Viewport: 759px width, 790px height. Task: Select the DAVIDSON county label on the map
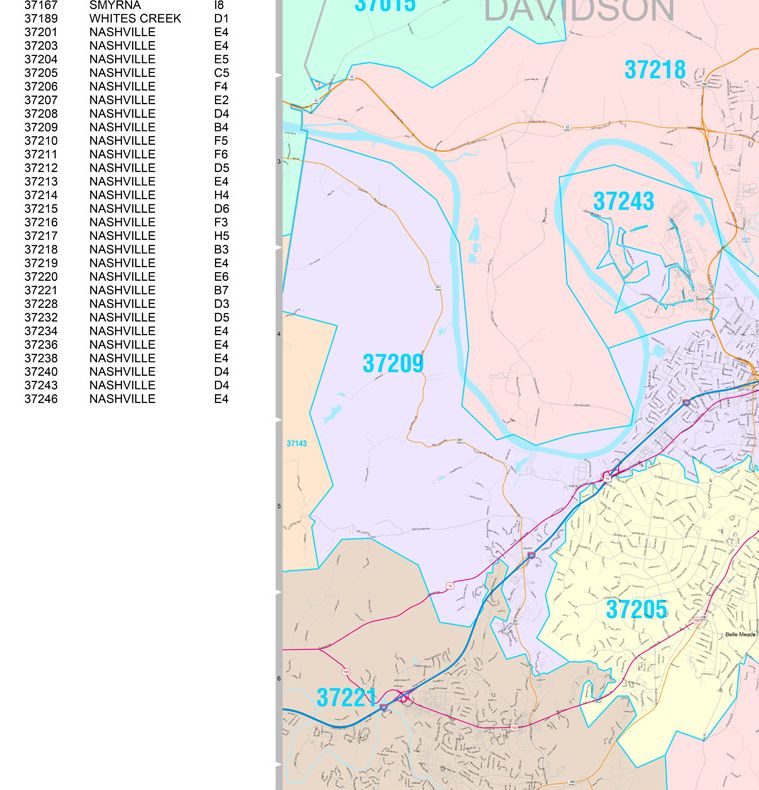tap(579, 11)
